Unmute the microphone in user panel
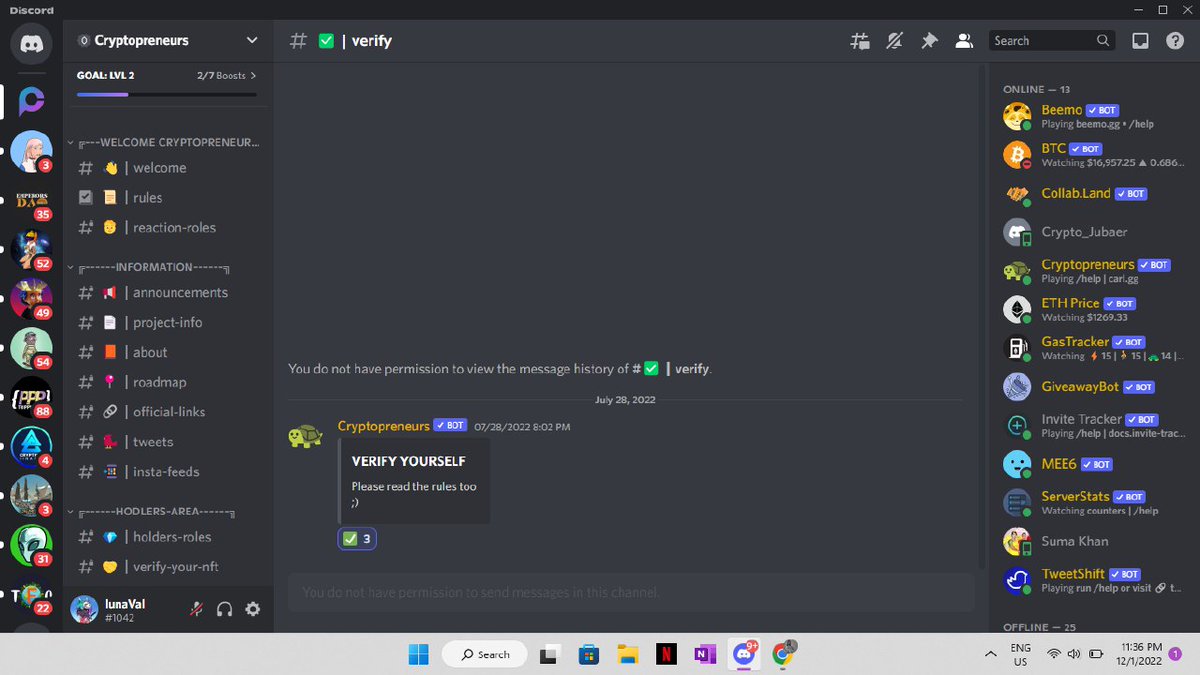This screenshot has width=1200, height=675. [x=198, y=609]
